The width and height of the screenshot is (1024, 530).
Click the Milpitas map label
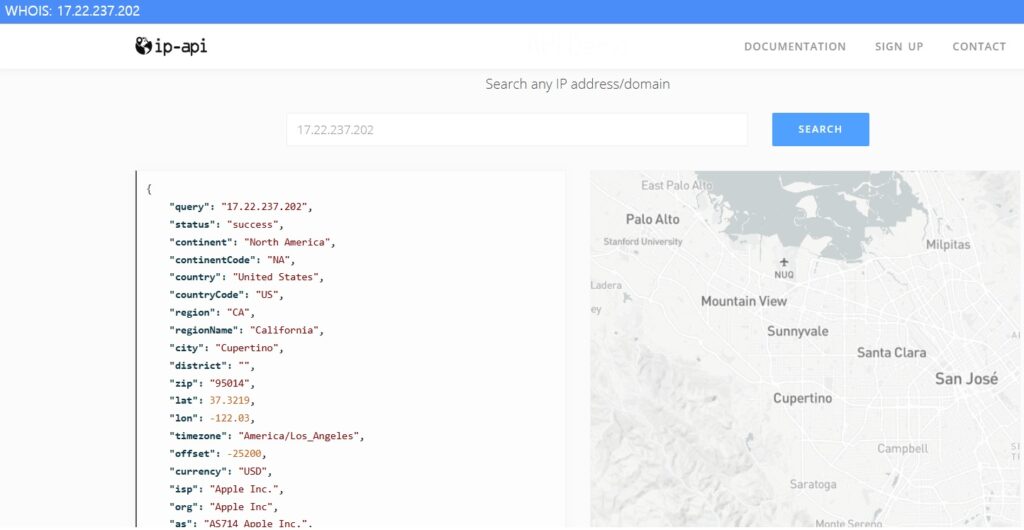coord(948,245)
